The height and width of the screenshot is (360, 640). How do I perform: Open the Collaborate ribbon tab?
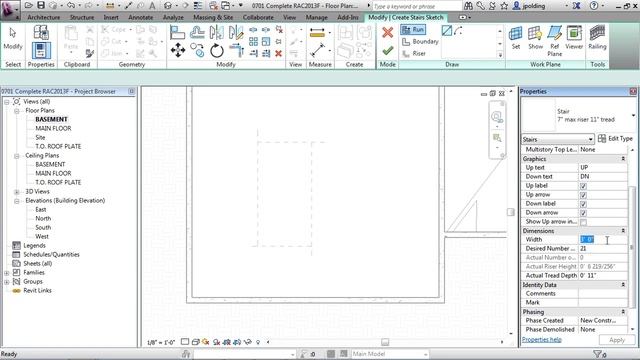click(x=258, y=18)
